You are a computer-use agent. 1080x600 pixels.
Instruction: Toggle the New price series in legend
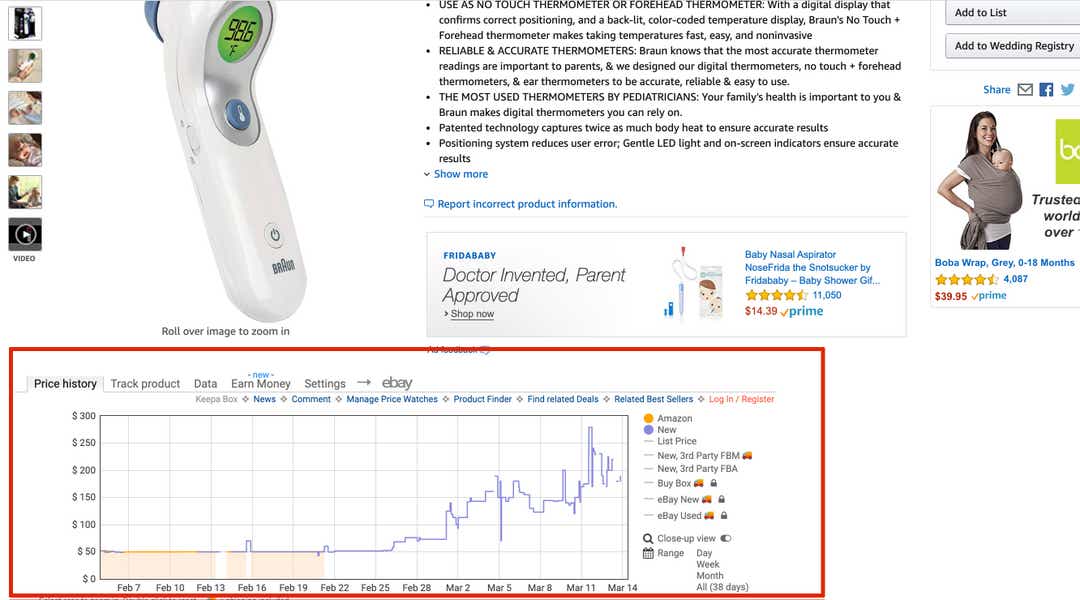pyautogui.click(x=660, y=430)
